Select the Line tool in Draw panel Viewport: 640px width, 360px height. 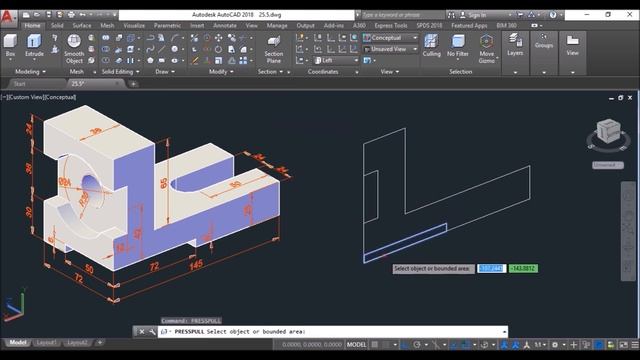(162, 49)
